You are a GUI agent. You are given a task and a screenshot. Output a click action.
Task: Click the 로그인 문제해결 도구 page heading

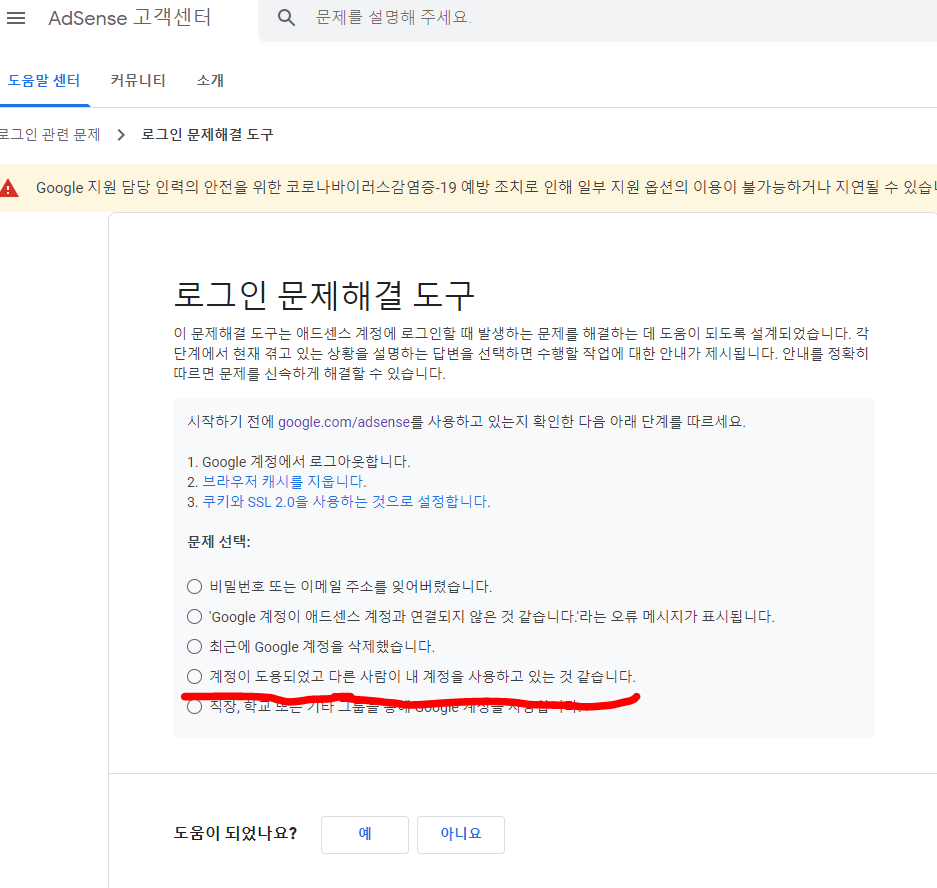[x=324, y=295]
